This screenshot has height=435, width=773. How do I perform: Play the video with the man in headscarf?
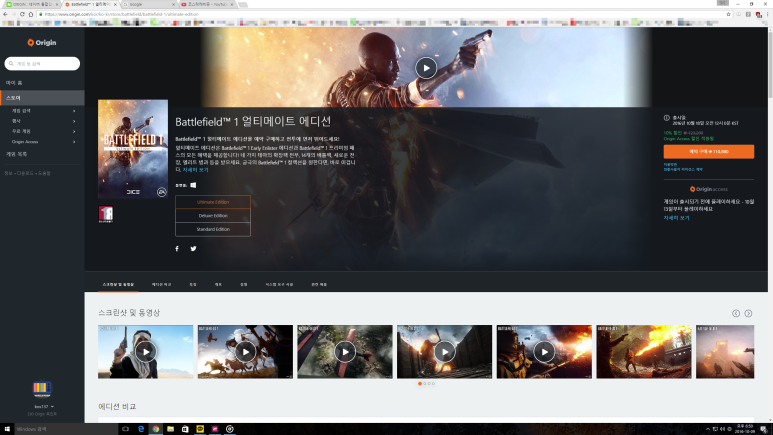click(145, 352)
